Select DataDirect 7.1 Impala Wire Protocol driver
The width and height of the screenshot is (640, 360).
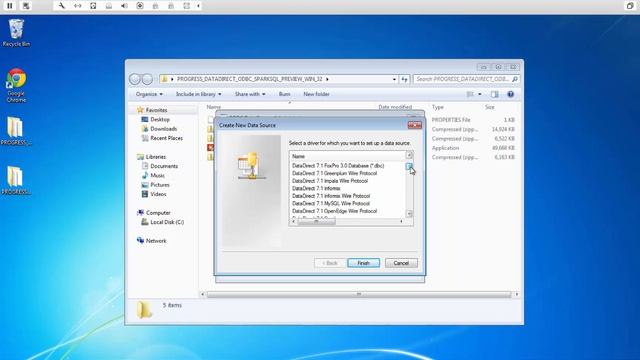(330, 181)
